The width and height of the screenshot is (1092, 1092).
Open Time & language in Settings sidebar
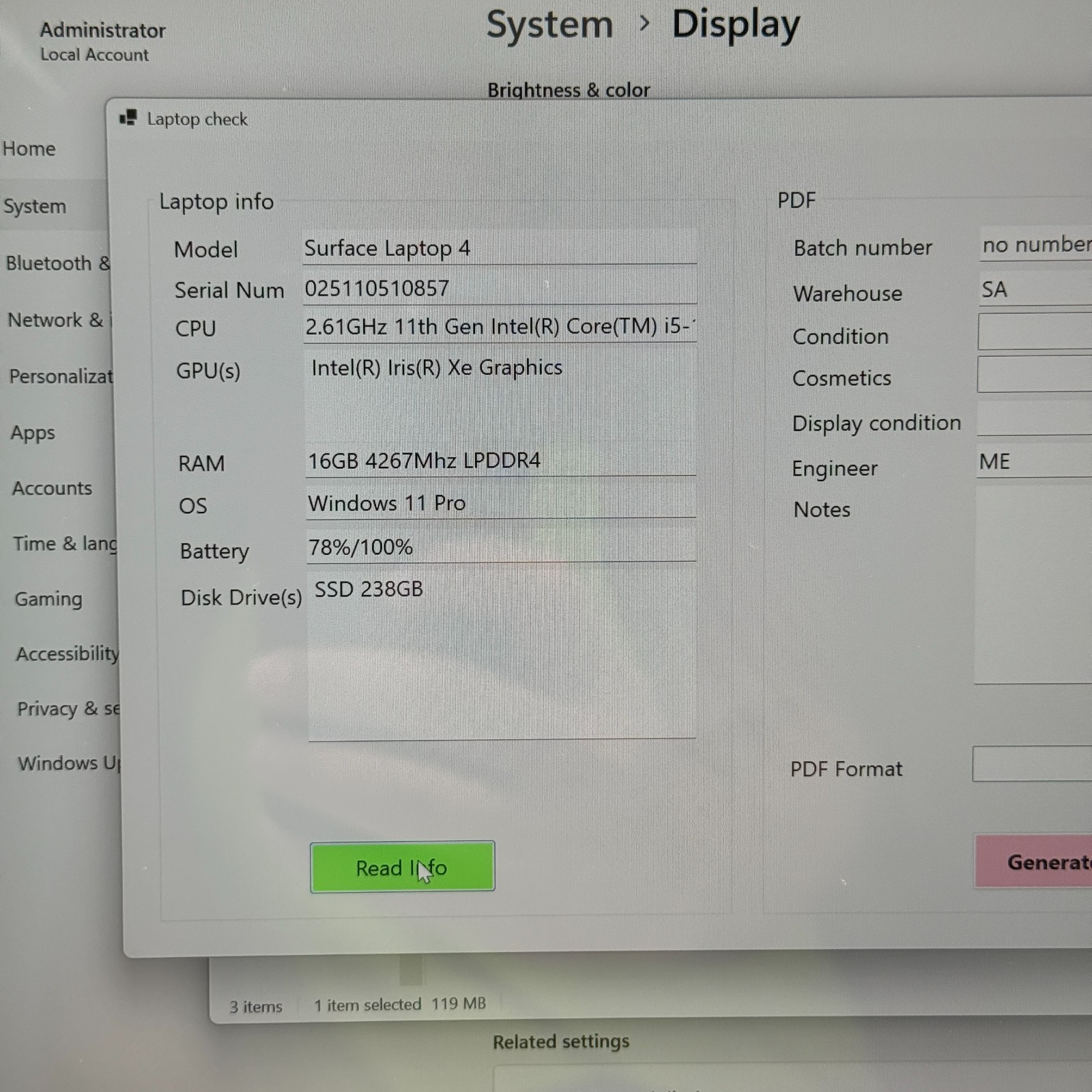65,544
